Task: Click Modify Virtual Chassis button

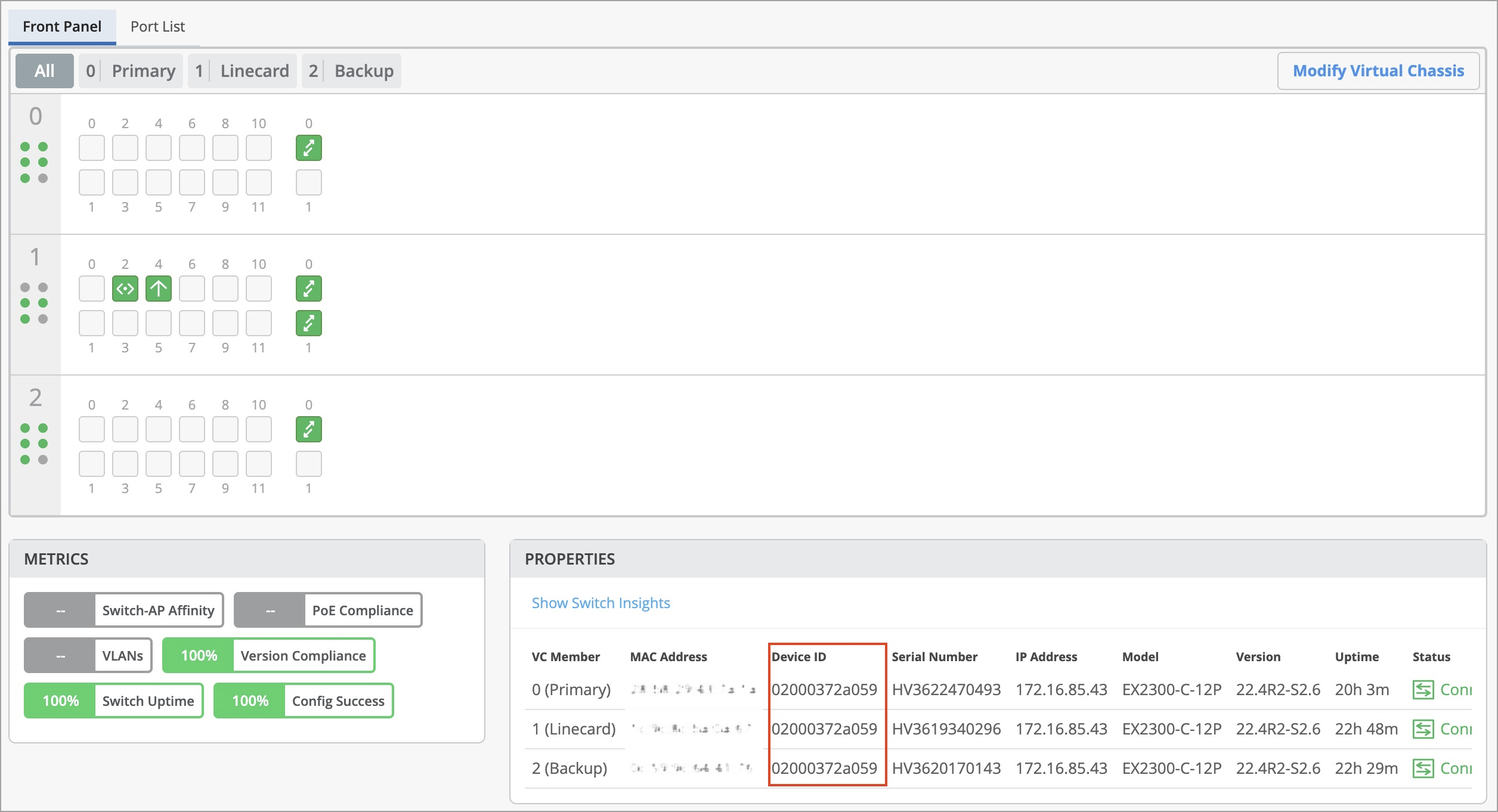Action: pos(1378,71)
